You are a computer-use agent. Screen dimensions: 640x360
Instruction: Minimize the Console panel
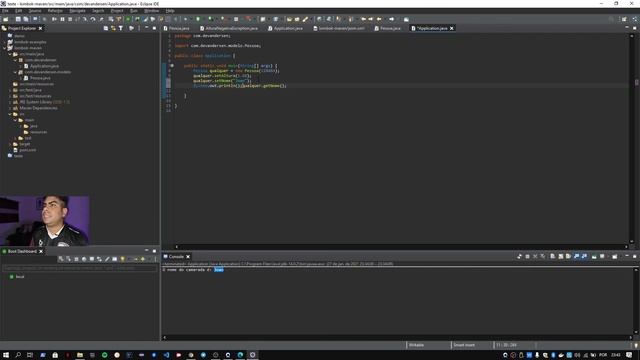click(627, 256)
